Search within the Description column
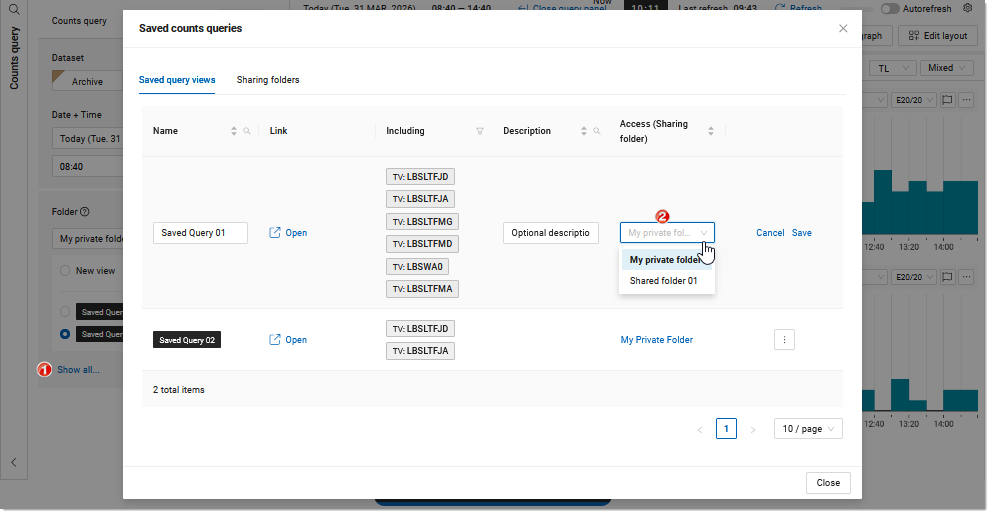Image resolution: width=990 pixels, height=514 pixels. click(597, 131)
